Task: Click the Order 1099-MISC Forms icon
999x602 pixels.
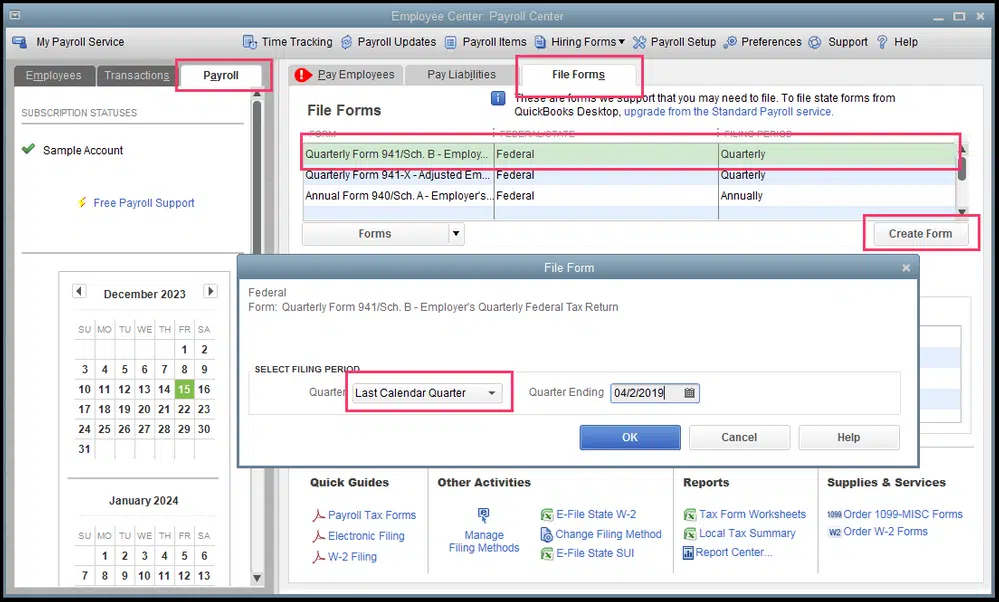Action: [x=835, y=515]
